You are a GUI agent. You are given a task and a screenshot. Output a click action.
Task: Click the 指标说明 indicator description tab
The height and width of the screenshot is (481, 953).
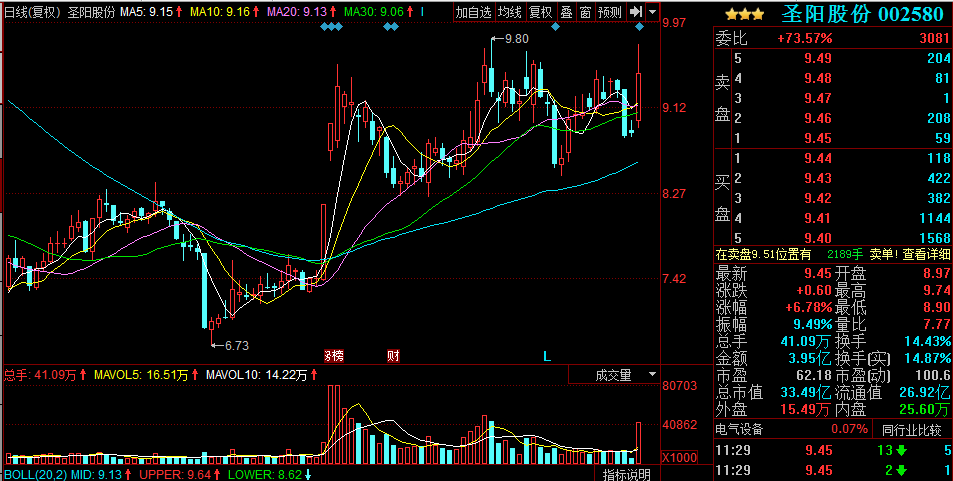click(x=626, y=474)
